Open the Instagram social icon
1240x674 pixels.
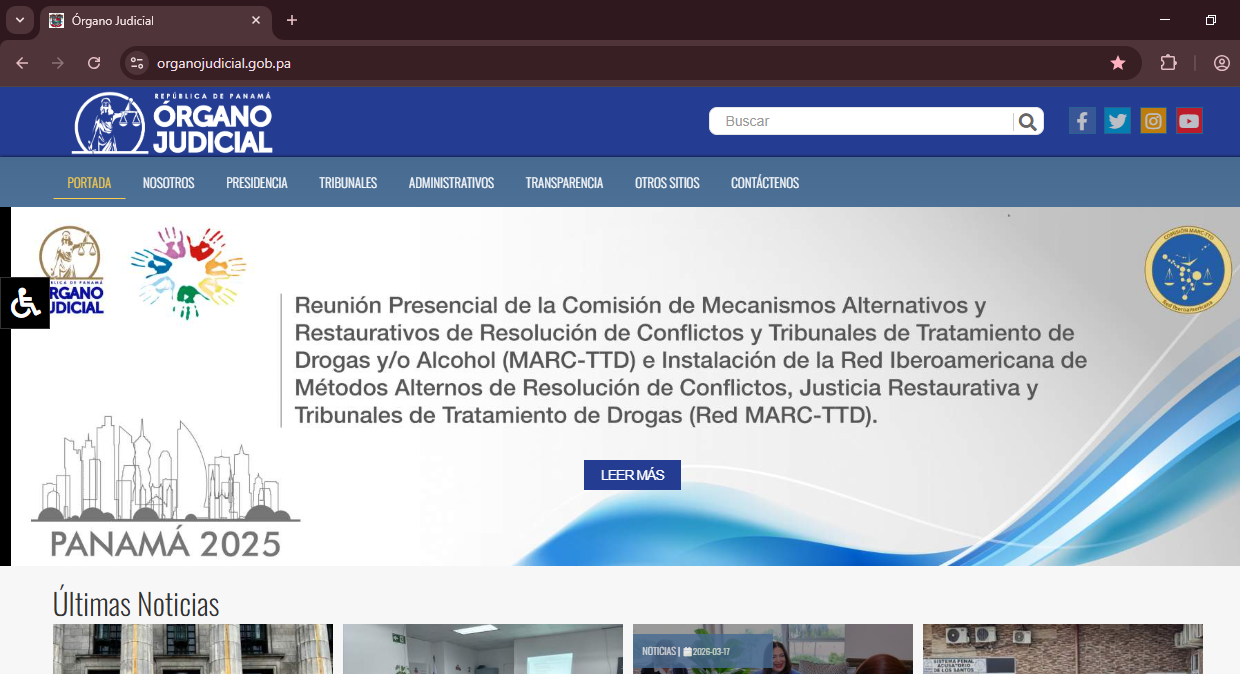pyautogui.click(x=1153, y=121)
